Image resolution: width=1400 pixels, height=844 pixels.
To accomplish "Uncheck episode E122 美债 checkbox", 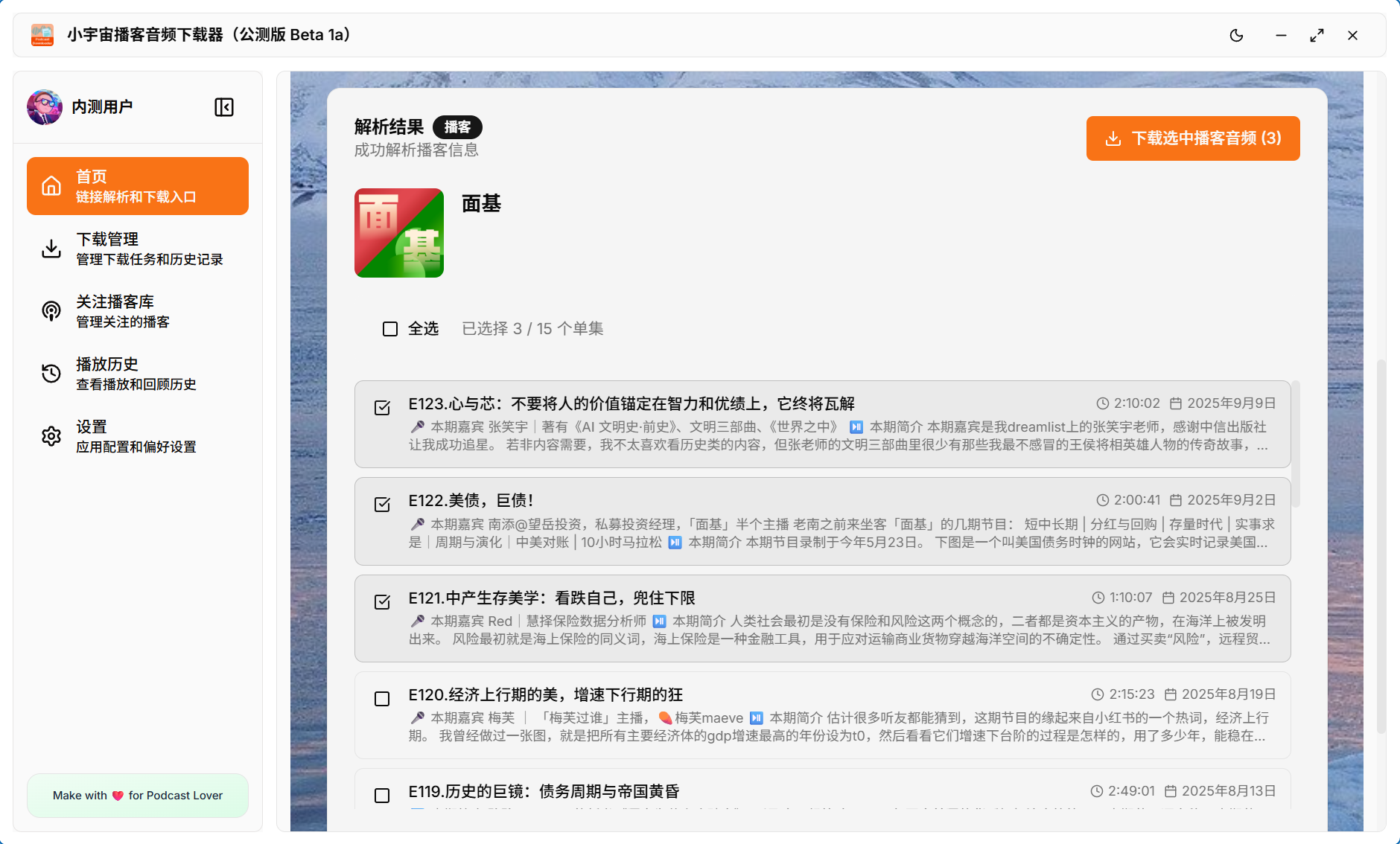I will tap(382, 505).
